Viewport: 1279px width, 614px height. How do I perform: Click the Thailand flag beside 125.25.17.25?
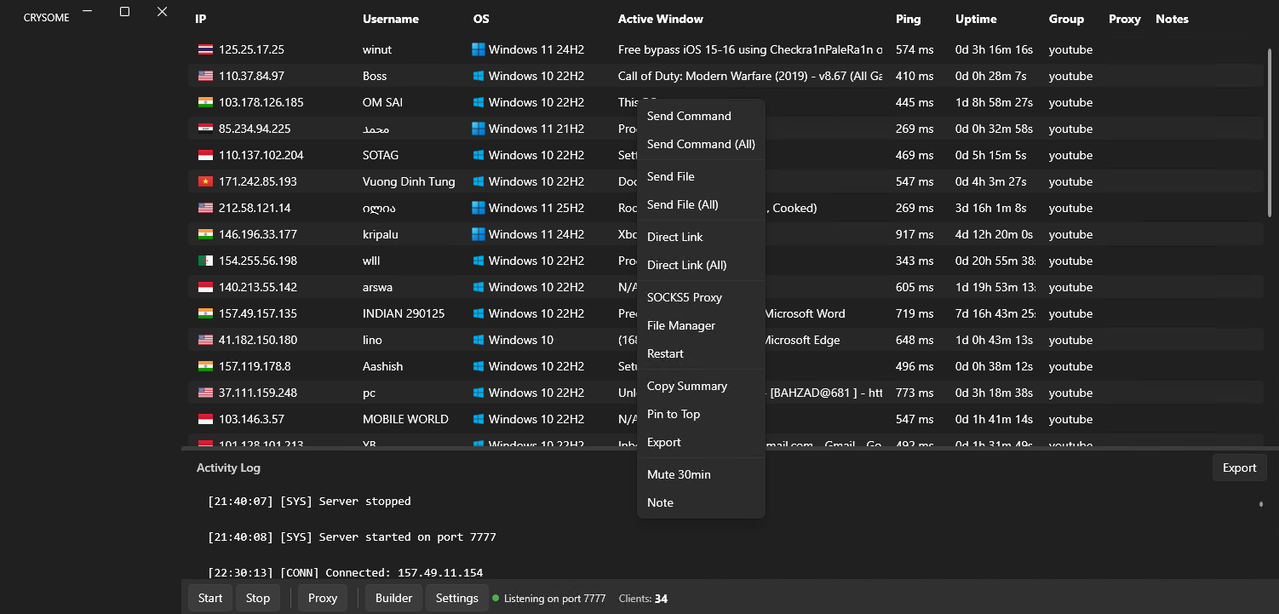tap(205, 50)
